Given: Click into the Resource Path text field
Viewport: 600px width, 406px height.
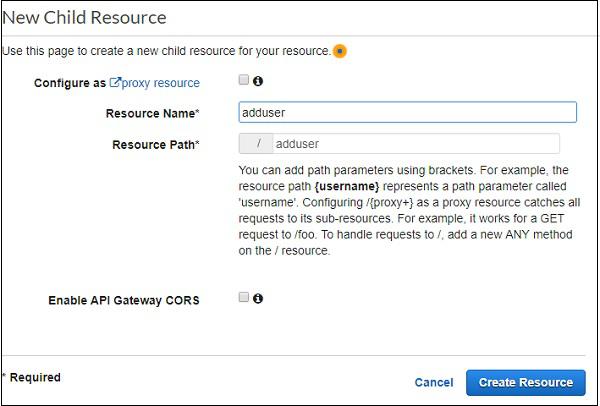Looking at the screenshot, I should coord(414,144).
